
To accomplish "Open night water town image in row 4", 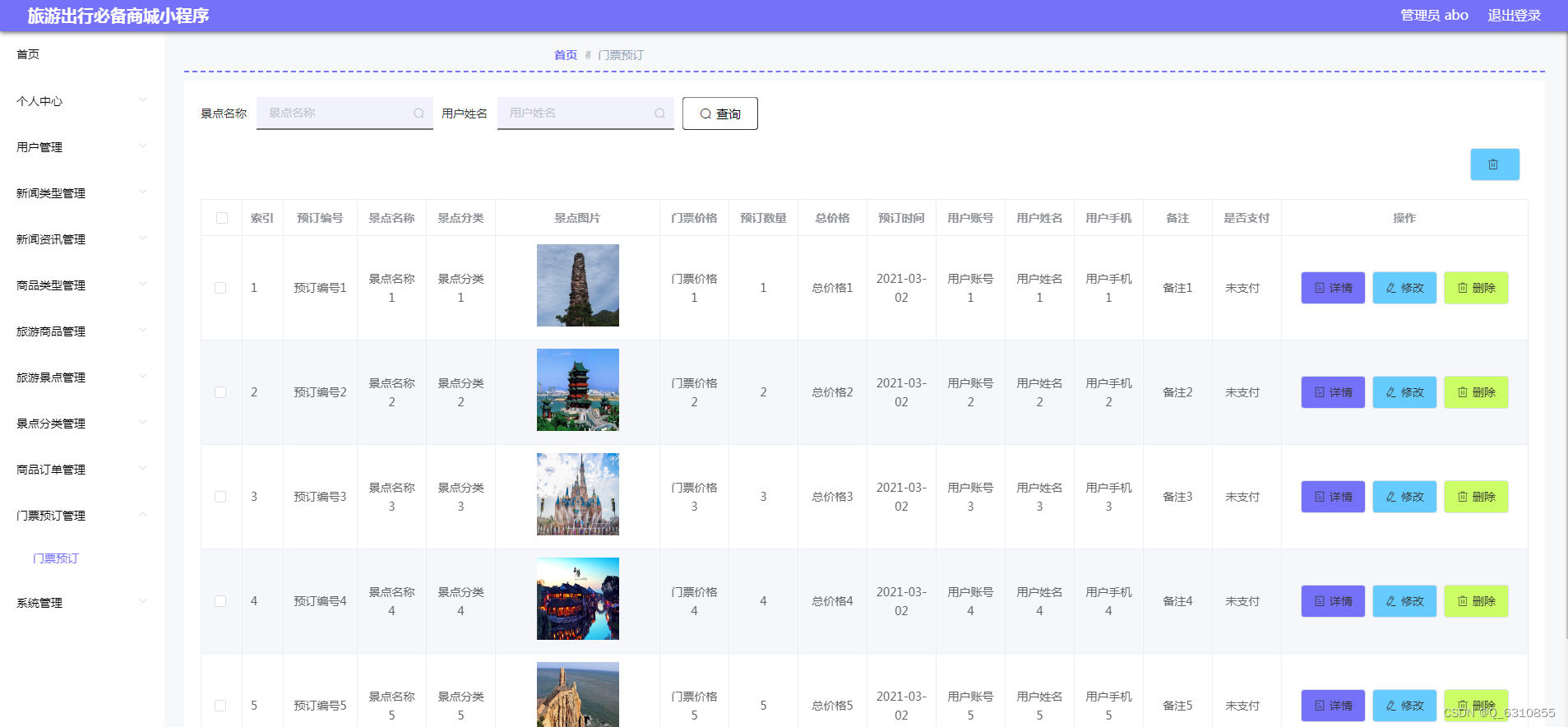I will point(578,599).
